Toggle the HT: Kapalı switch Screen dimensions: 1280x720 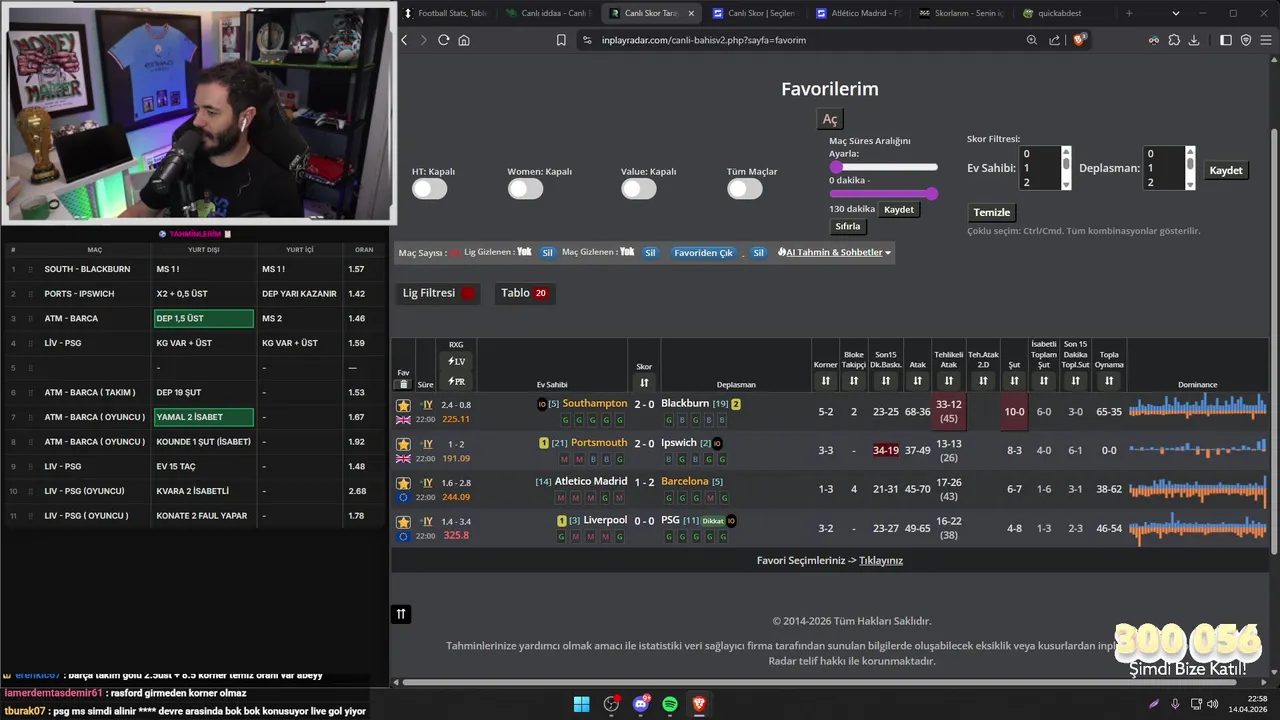click(430, 189)
